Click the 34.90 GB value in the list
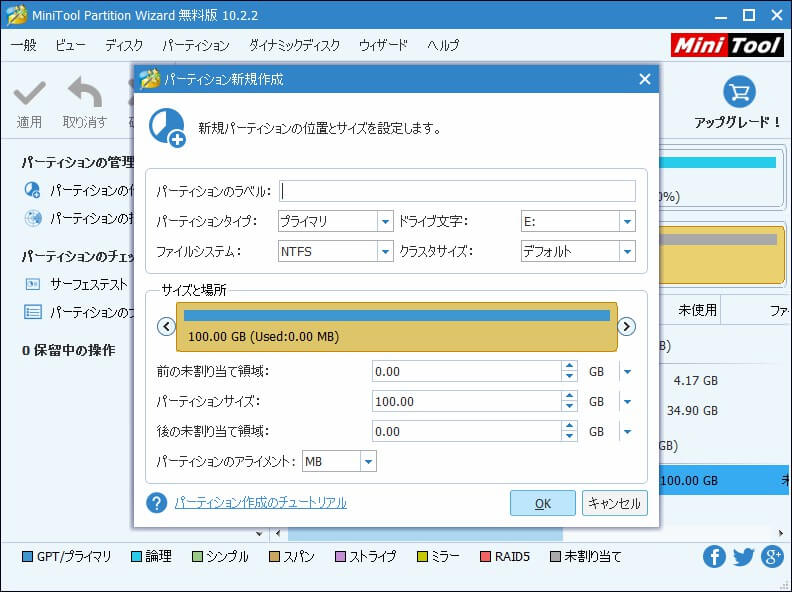The height and width of the screenshot is (592, 792). (692, 411)
